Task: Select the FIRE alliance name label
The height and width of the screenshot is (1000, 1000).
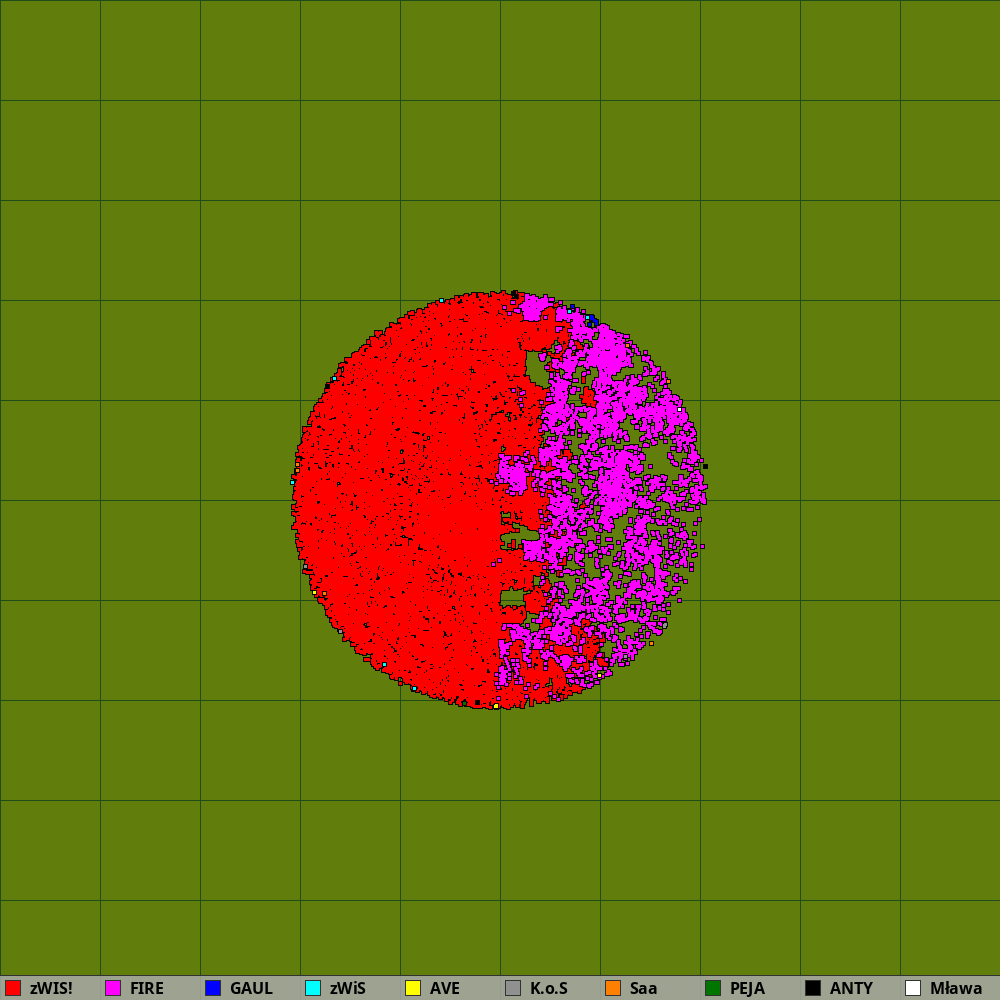Action: point(146,988)
